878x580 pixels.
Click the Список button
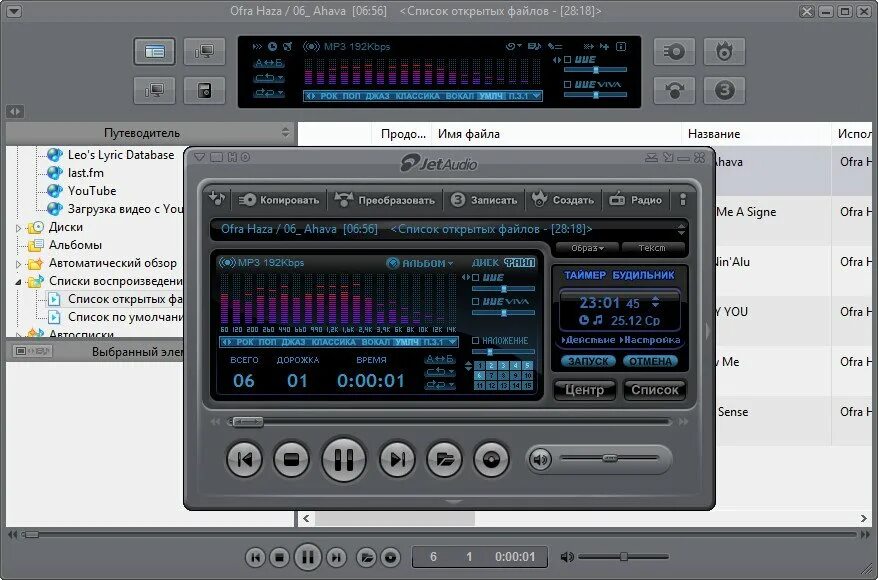(655, 390)
